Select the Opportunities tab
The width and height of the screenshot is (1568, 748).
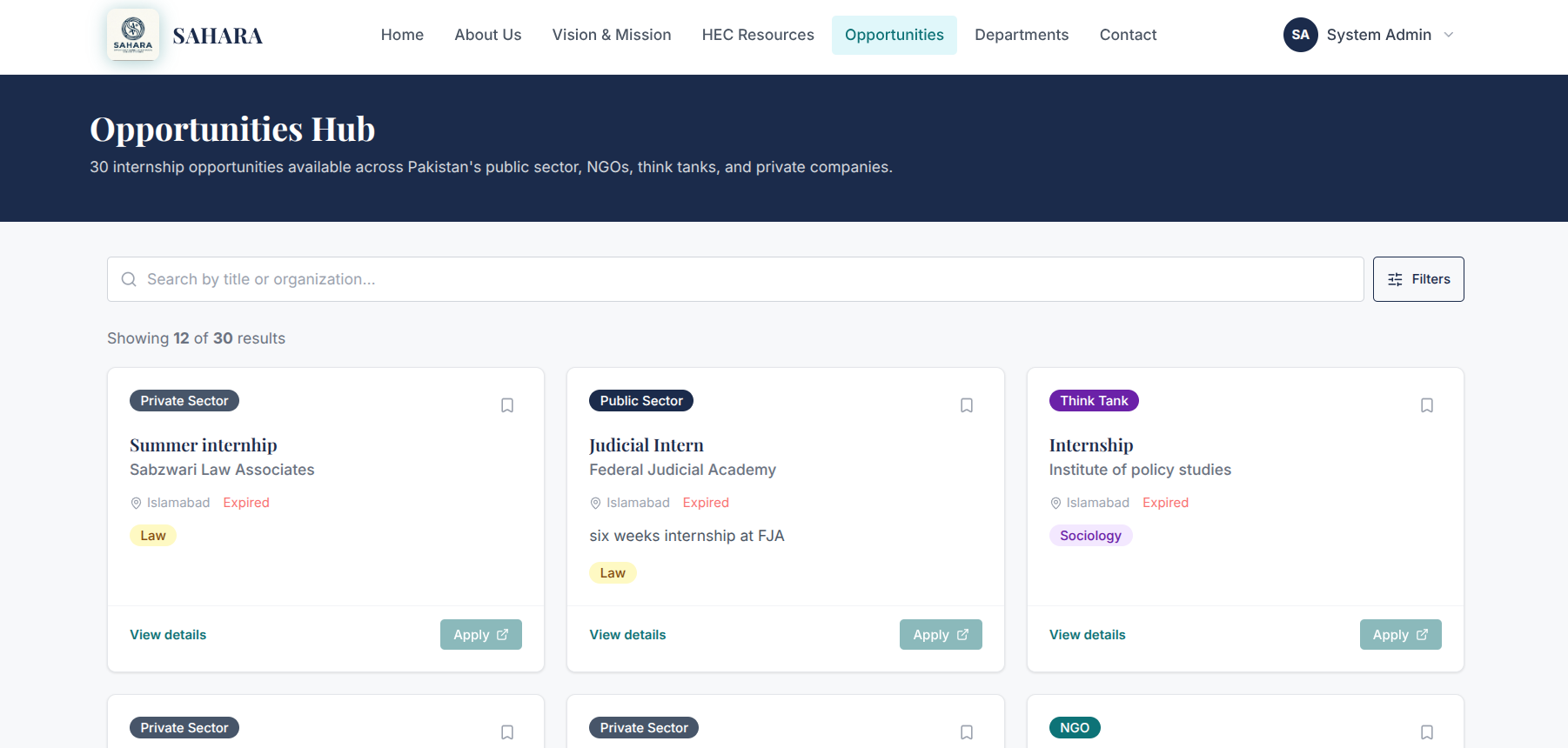click(895, 35)
